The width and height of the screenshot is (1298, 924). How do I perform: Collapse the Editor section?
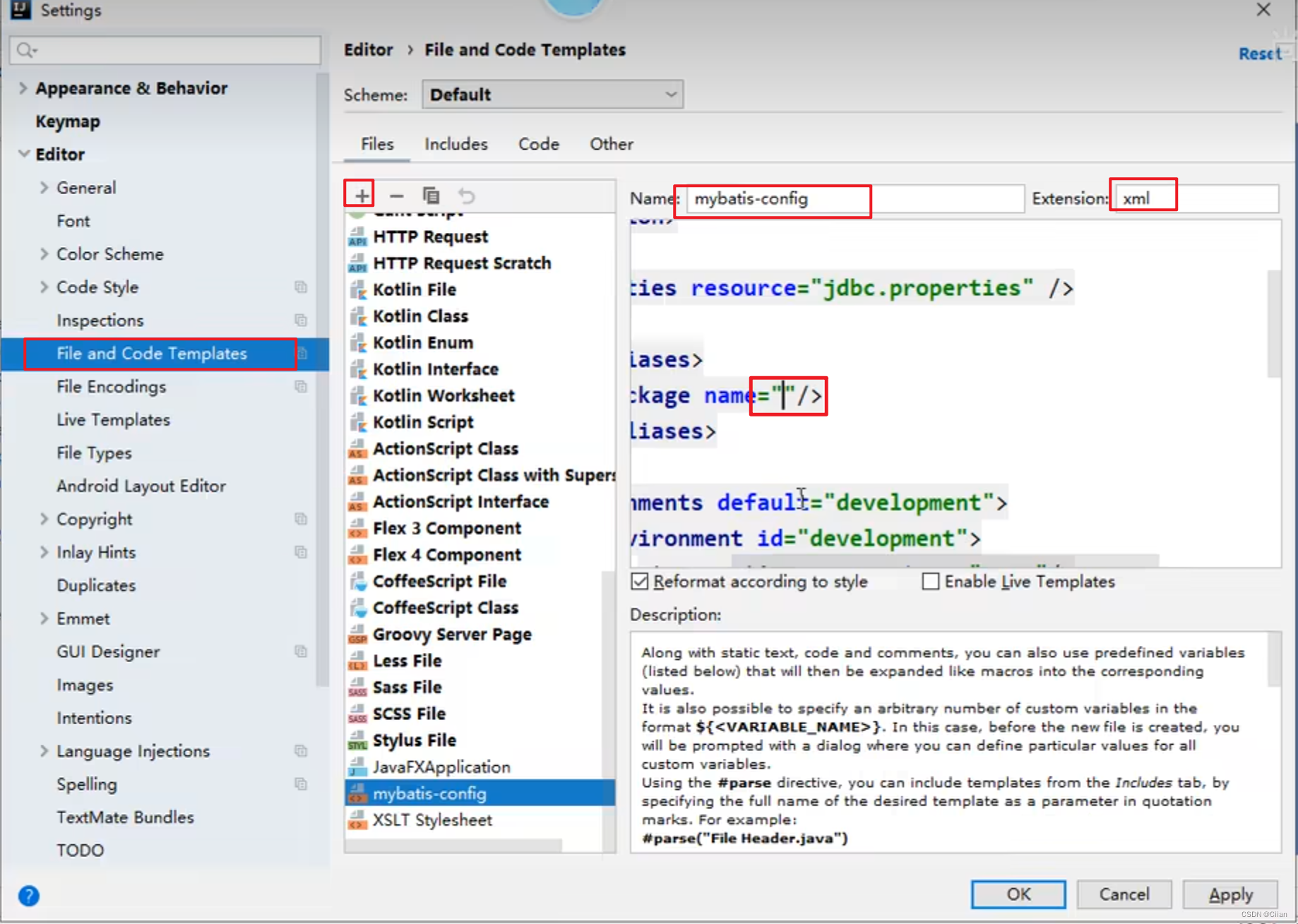coord(23,154)
